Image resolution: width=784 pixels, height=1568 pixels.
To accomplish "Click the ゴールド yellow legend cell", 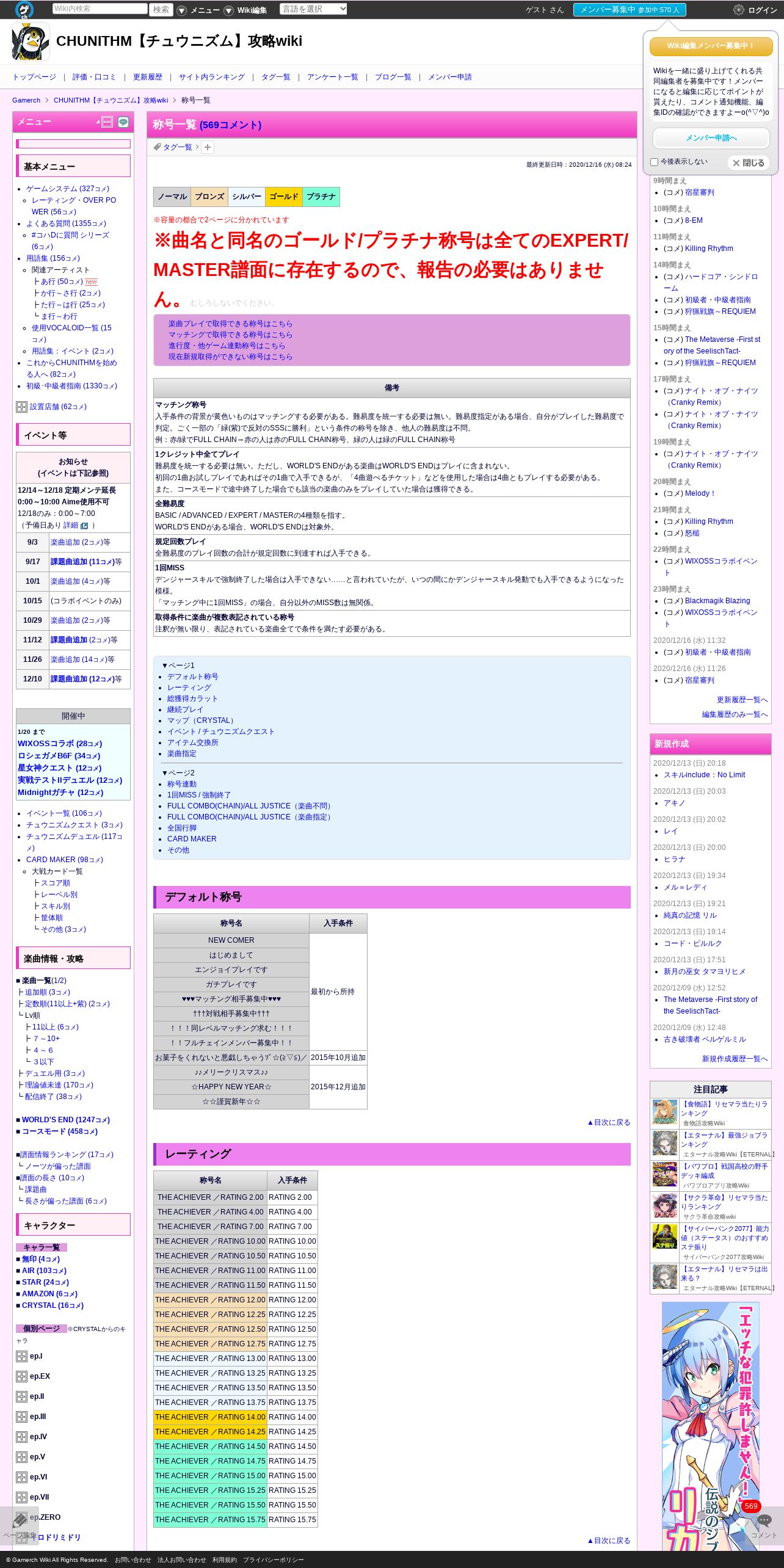I will pyautogui.click(x=284, y=197).
